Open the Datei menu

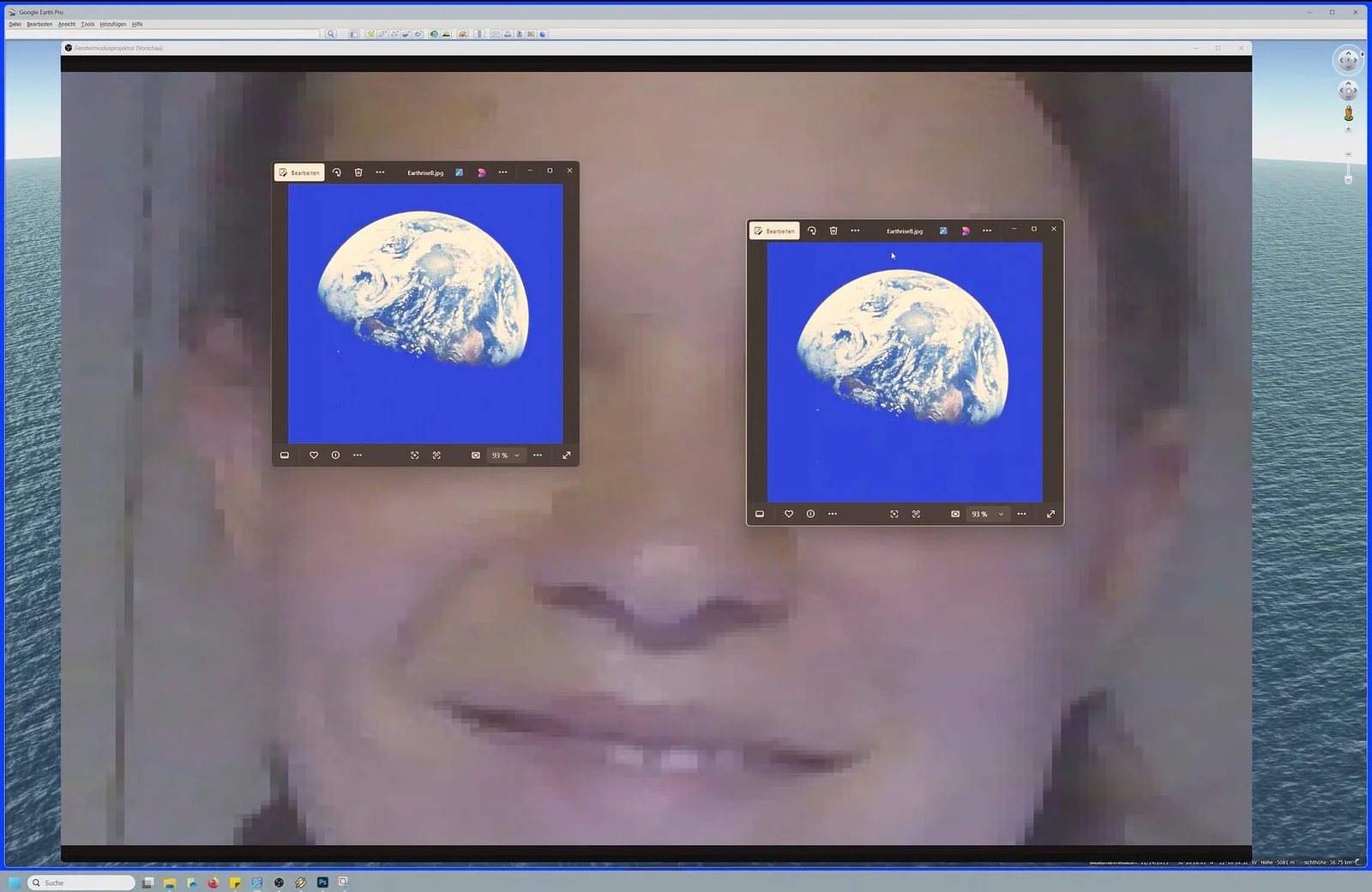click(x=15, y=24)
